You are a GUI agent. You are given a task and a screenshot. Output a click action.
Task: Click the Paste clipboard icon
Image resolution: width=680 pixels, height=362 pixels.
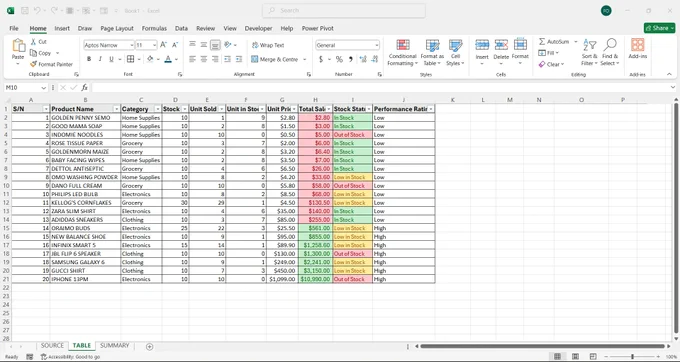coord(18,46)
